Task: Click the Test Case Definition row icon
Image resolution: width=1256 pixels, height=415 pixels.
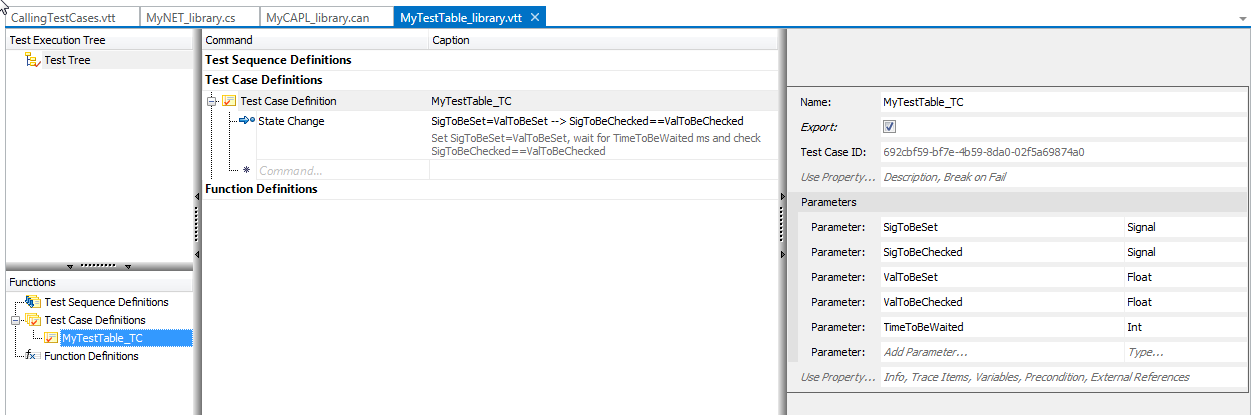Action: coord(229,101)
